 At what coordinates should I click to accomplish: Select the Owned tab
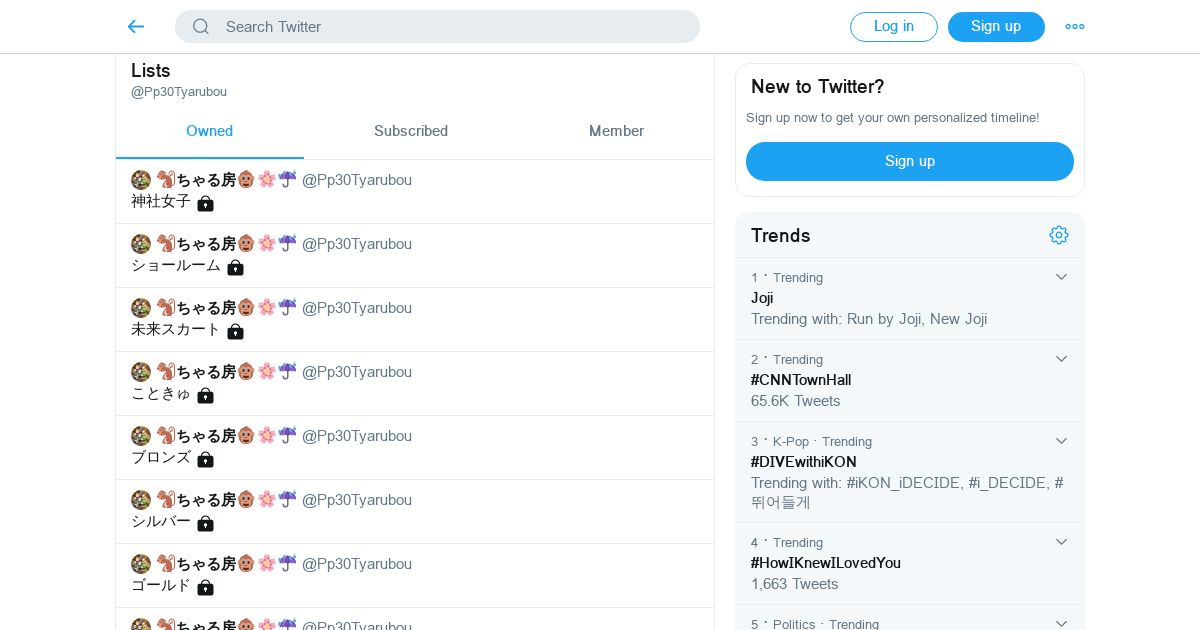pyautogui.click(x=209, y=131)
